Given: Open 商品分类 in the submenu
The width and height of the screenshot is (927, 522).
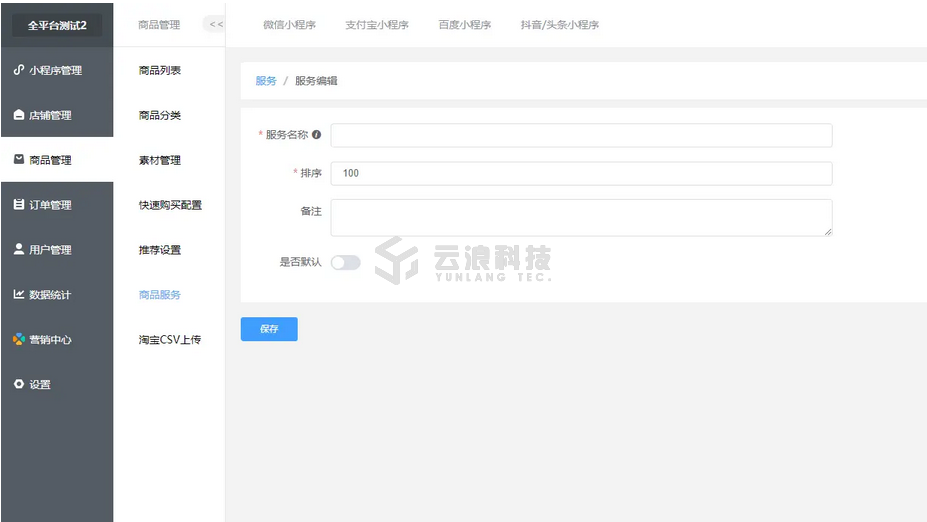Looking at the screenshot, I should (x=160, y=115).
